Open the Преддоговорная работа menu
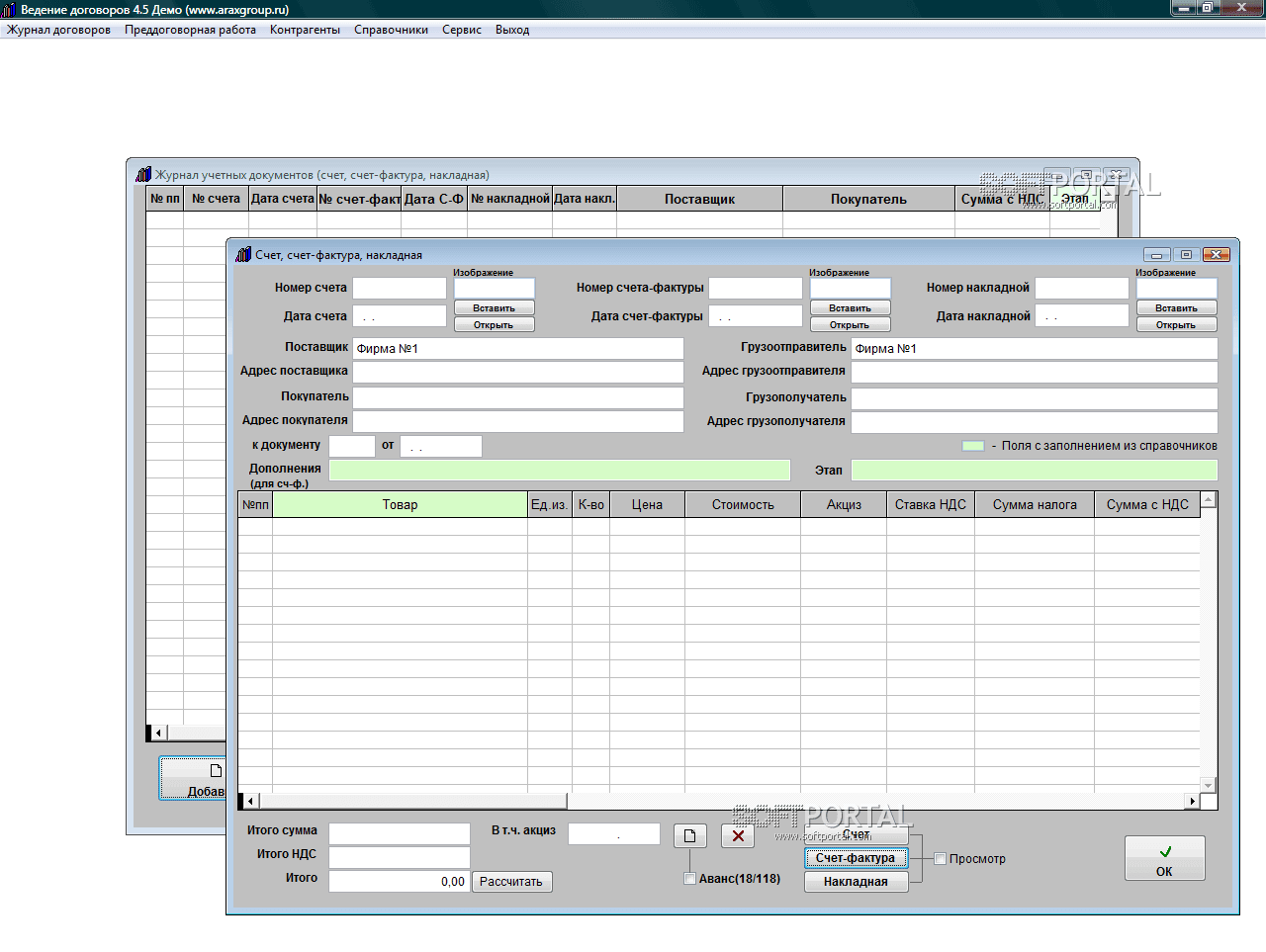Image resolution: width=1266 pixels, height=952 pixels. (x=190, y=30)
